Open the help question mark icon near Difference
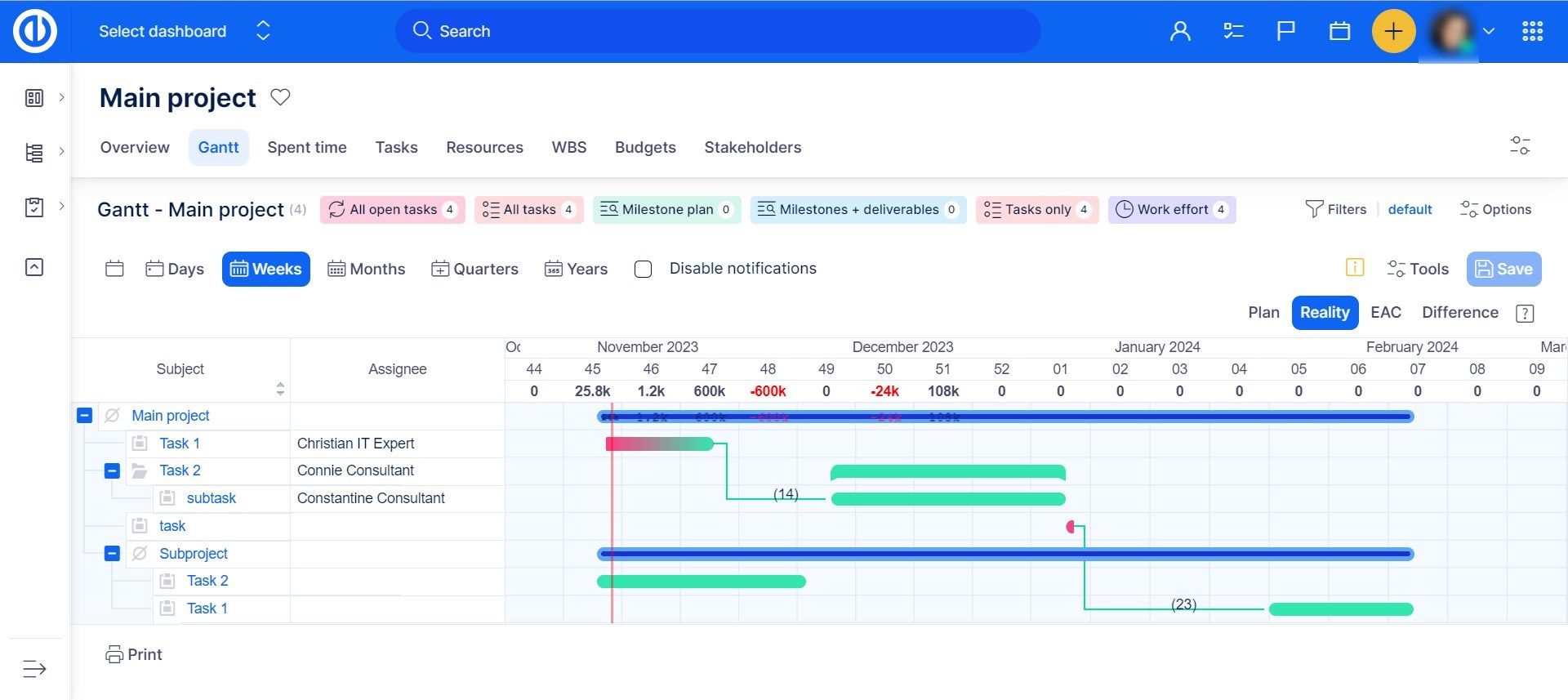1568x700 pixels. point(1524,313)
